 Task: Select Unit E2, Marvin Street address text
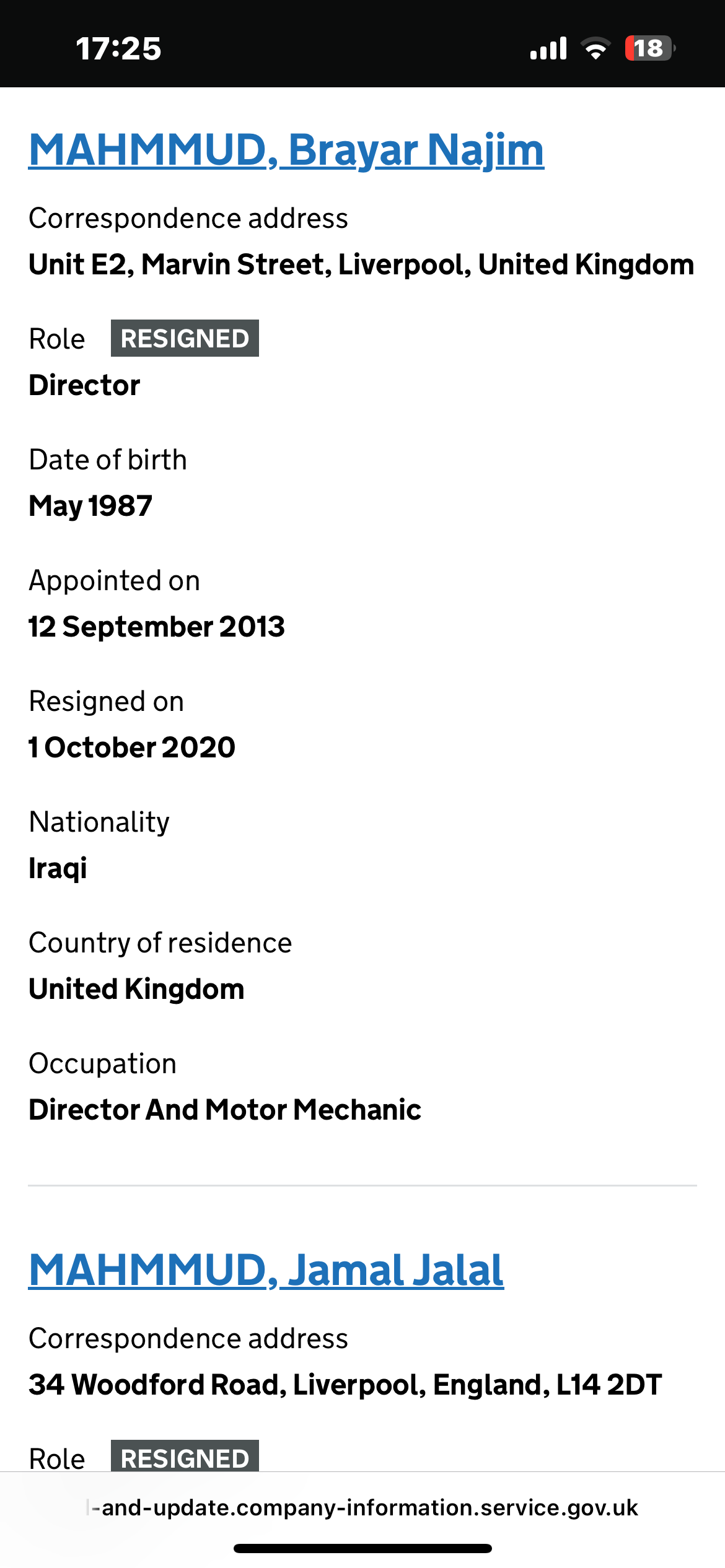click(361, 265)
